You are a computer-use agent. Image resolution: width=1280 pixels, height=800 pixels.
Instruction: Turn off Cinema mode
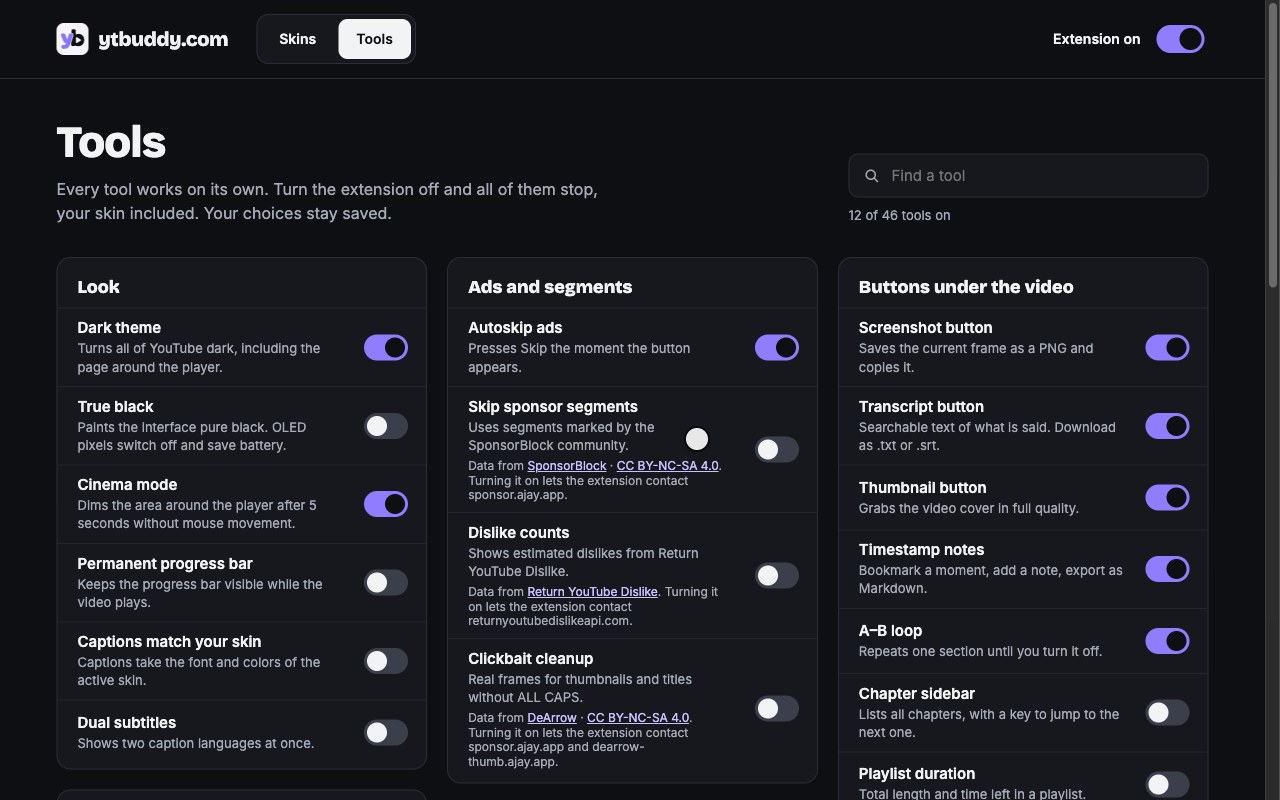(386, 504)
